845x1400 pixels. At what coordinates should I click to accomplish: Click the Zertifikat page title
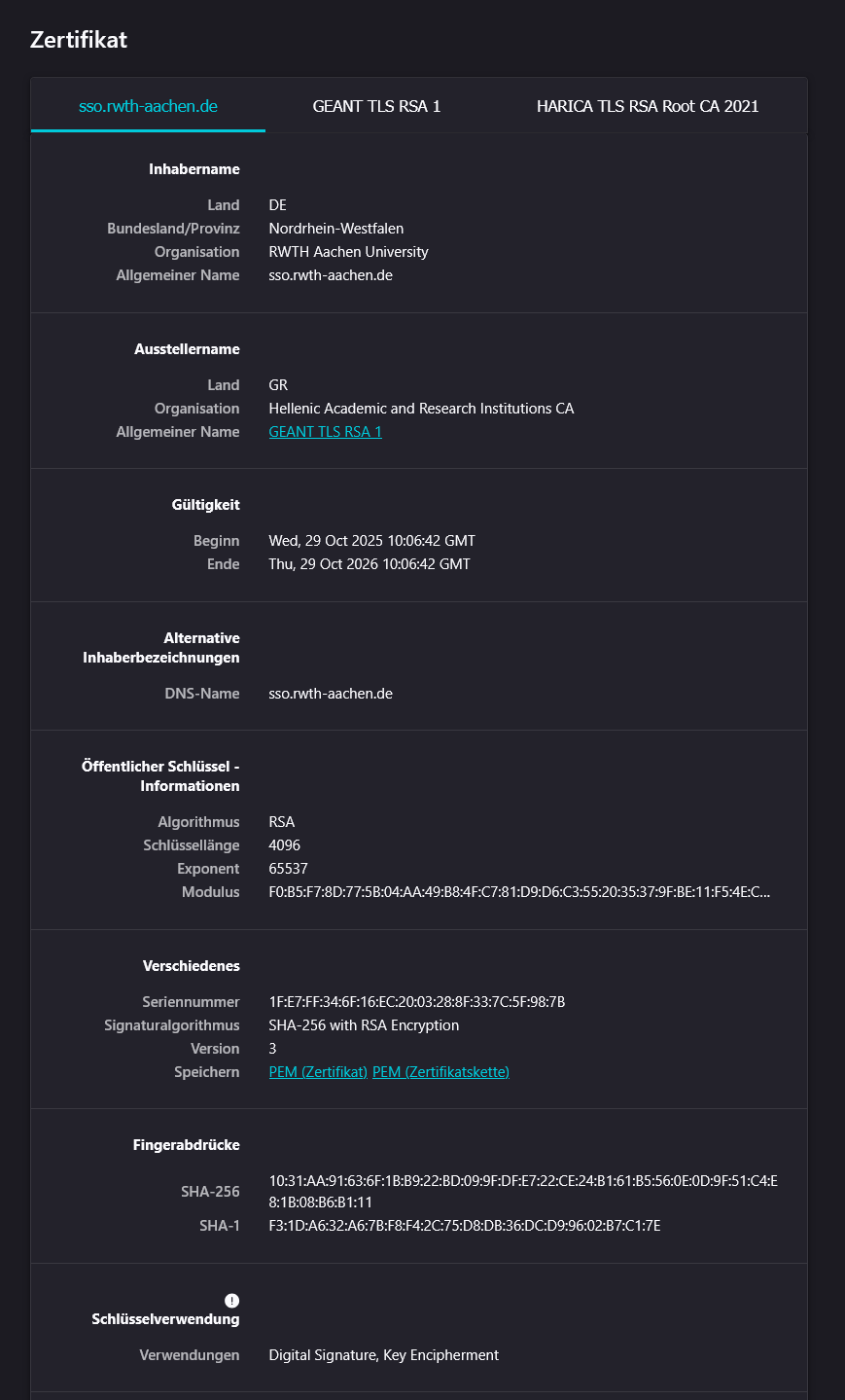pos(79,40)
